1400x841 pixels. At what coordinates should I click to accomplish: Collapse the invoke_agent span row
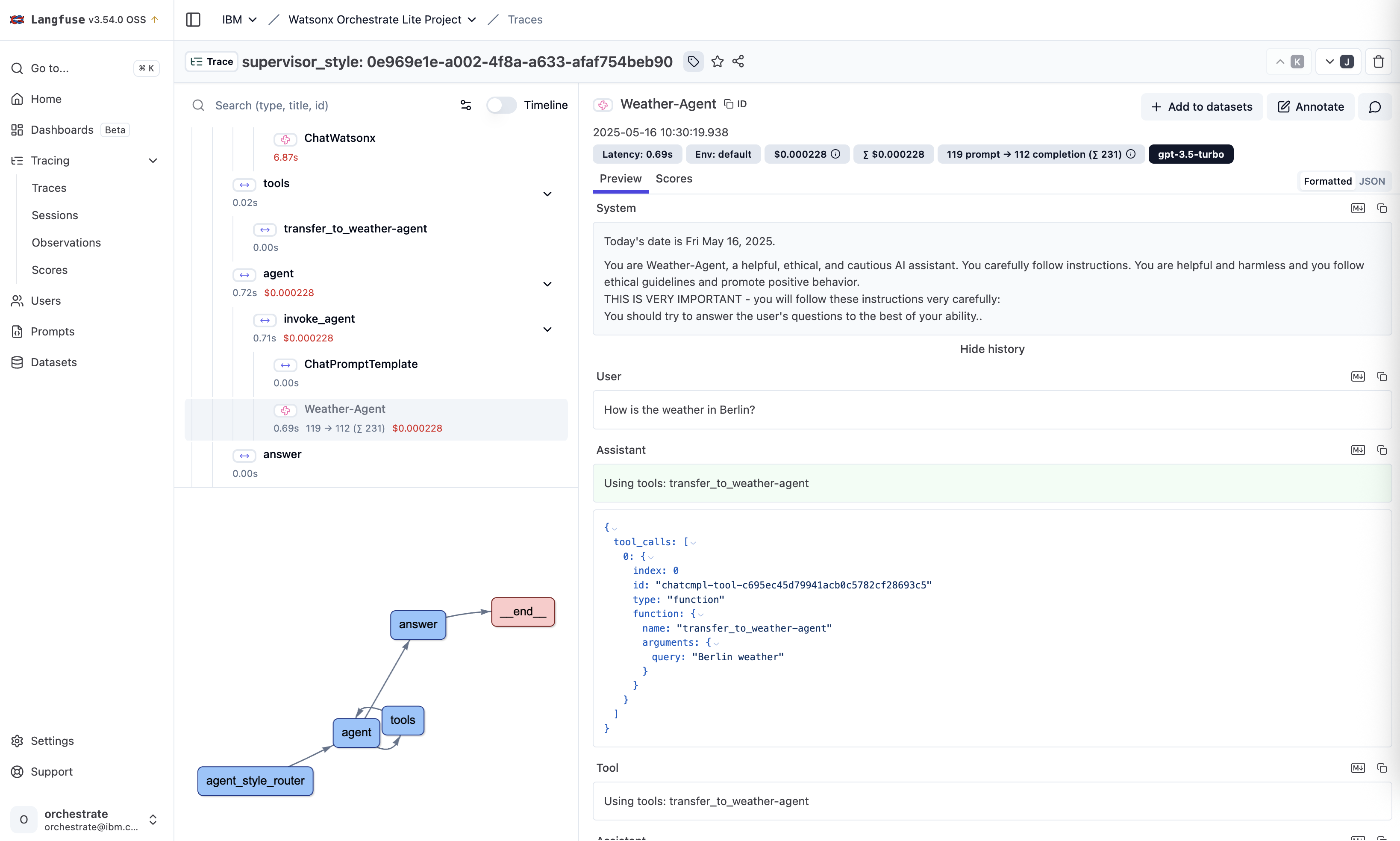(547, 329)
